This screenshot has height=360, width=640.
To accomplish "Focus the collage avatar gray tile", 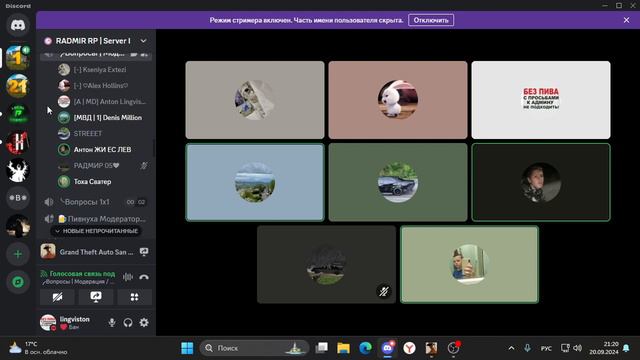I will coord(255,100).
